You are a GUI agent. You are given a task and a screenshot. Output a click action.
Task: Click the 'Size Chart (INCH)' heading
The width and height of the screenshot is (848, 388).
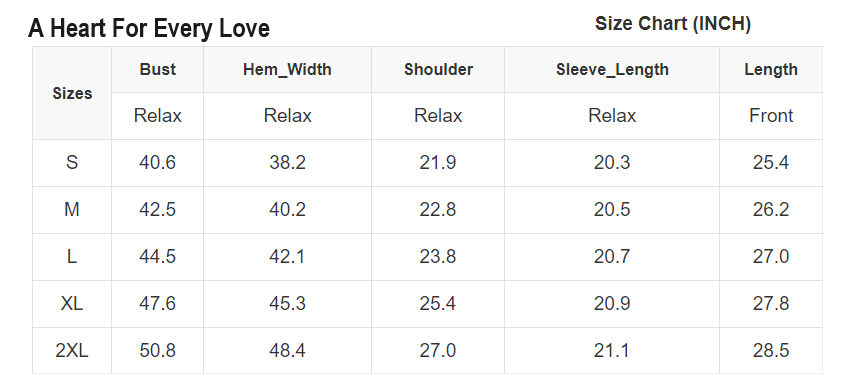[673, 24]
